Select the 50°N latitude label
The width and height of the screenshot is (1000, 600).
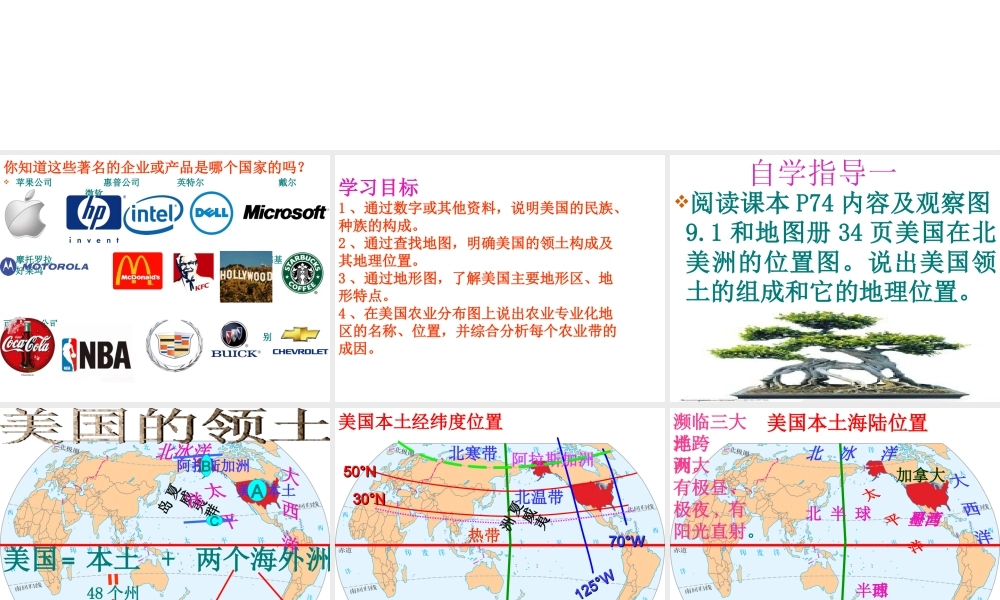point(360,472)
